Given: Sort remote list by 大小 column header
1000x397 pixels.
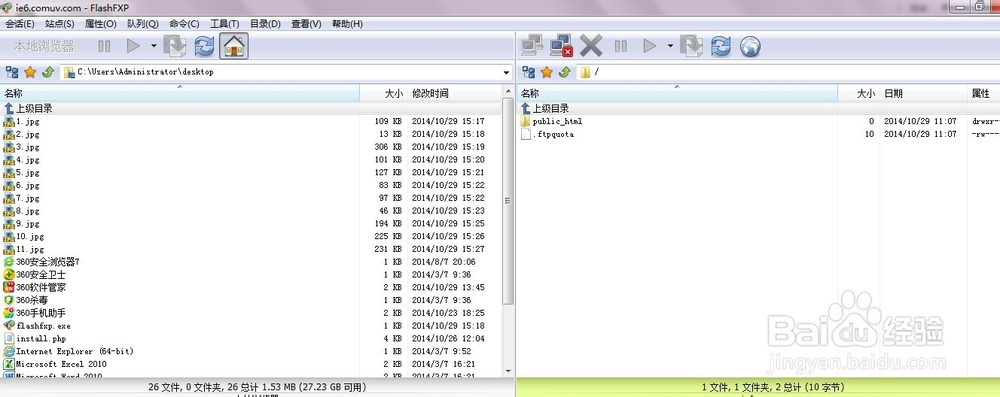Looking at the screenshot, I should (858, 94).
